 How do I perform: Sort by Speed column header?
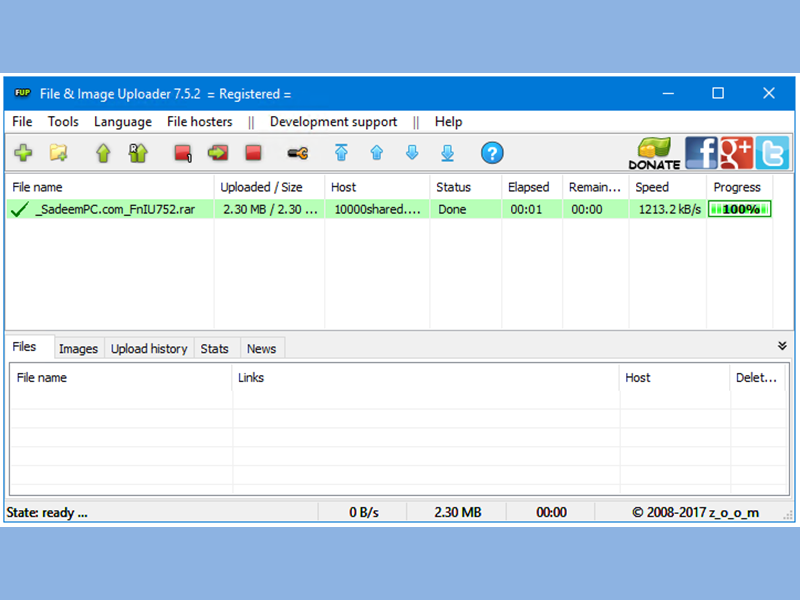(x=667, y=187)
